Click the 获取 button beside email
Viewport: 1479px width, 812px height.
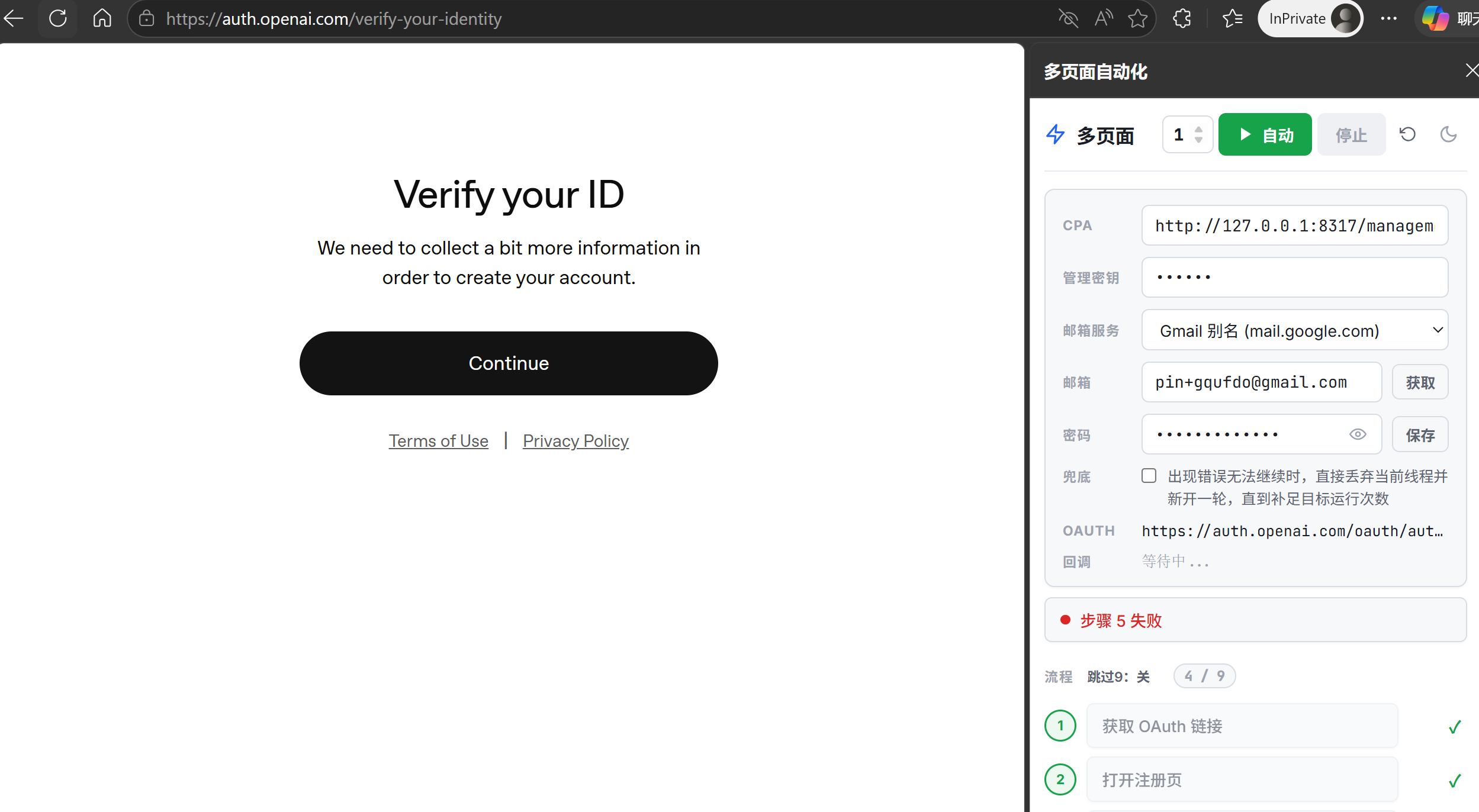pos(1420,382)
